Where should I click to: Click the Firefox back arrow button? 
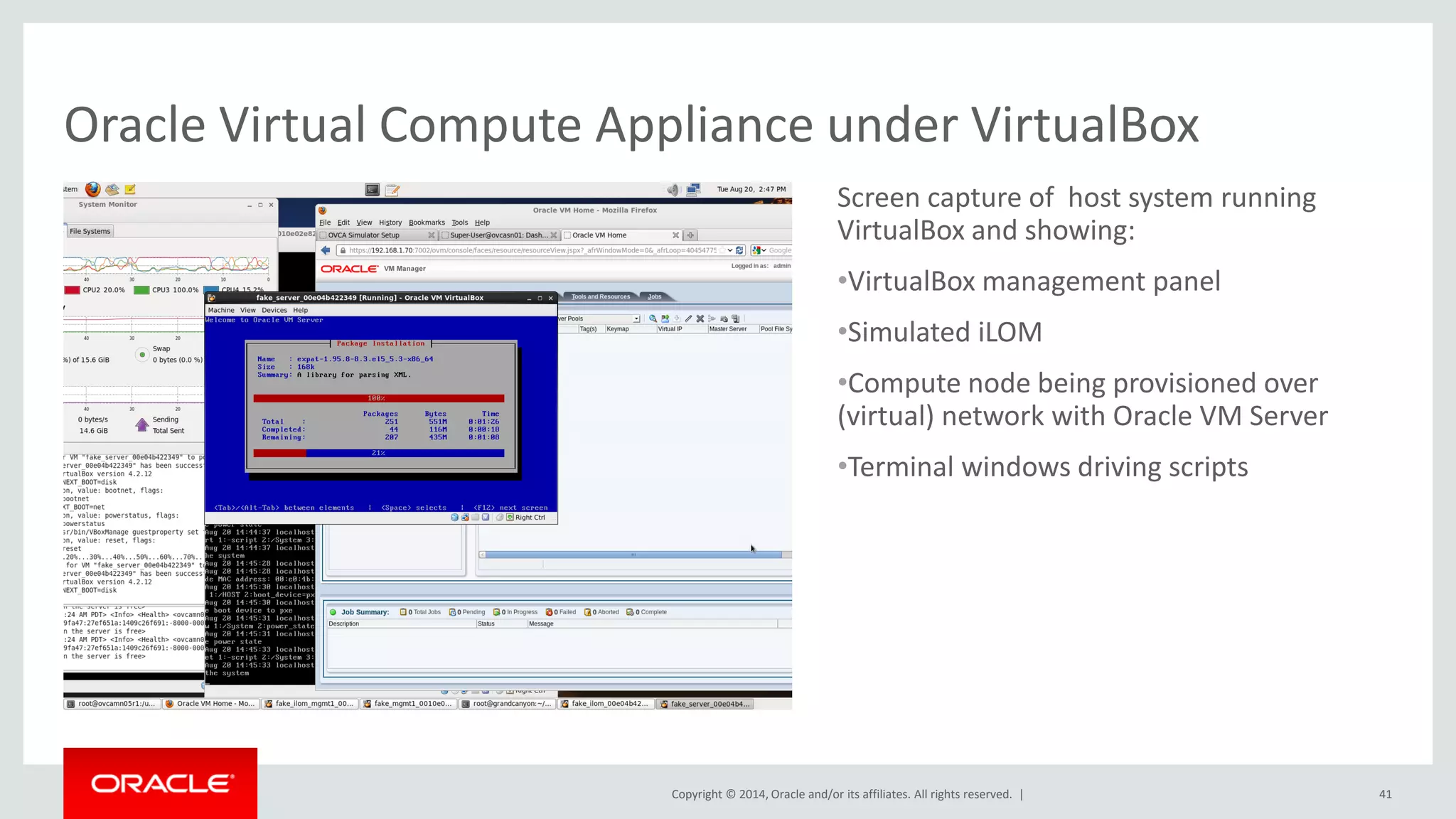326,250
